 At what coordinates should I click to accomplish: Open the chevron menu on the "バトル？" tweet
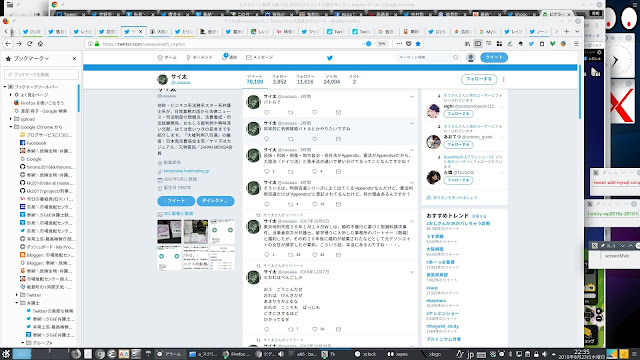pyautogui.click(x=412, y=97)
